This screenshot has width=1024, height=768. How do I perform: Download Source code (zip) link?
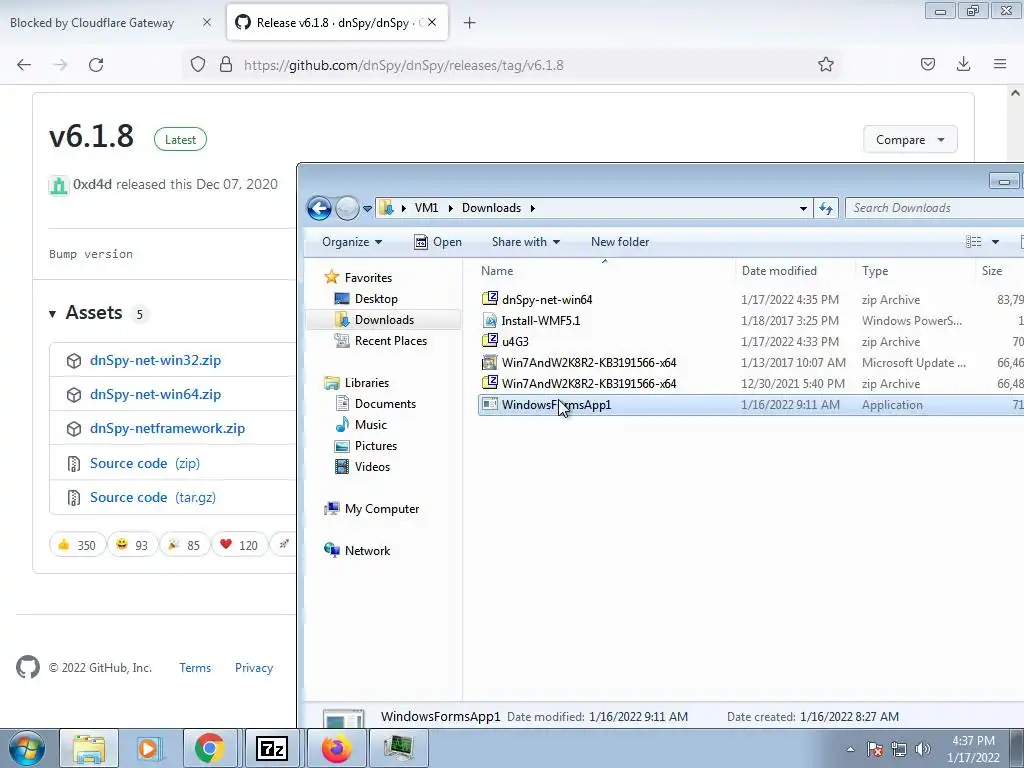[145, 463]
